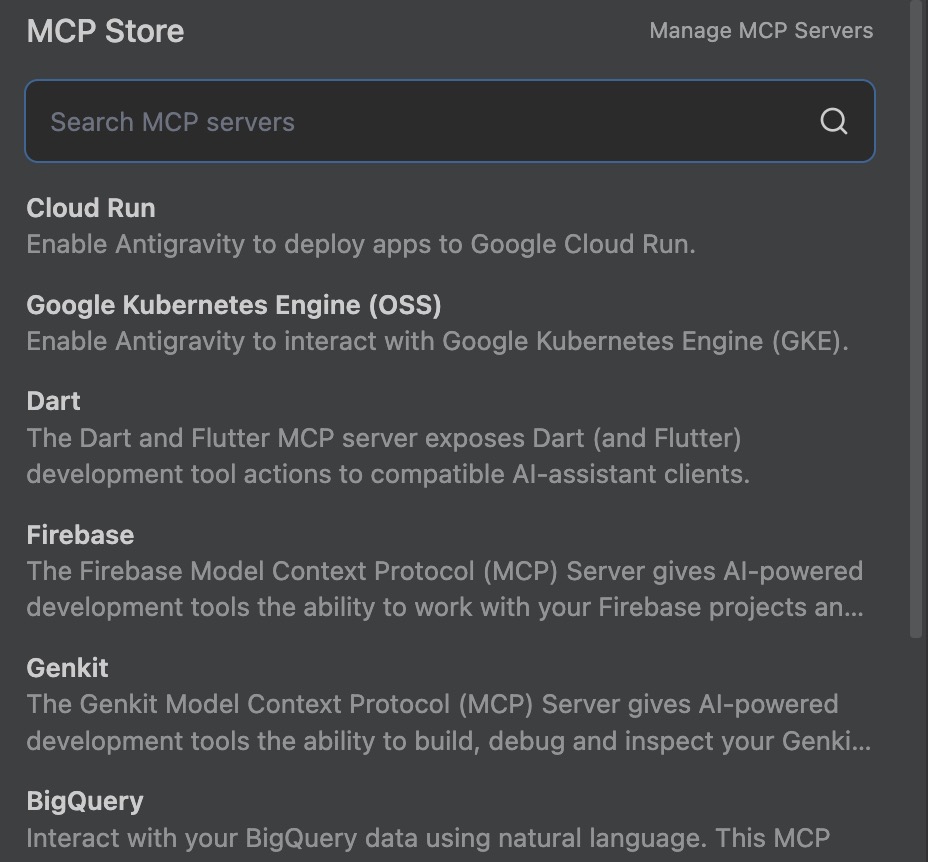Viewport: 928px width, 862px height.
Task: Focus the Search MCP servers field
Action: click(450, 121)
